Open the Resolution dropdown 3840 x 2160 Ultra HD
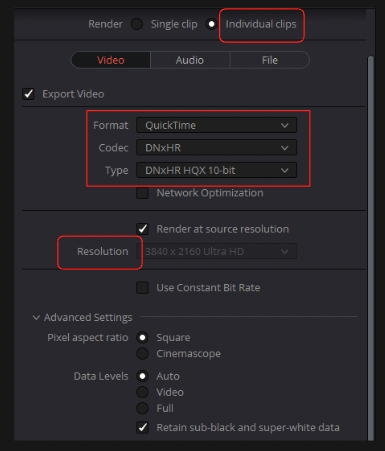Screen dimensions: 385x451 216,251
